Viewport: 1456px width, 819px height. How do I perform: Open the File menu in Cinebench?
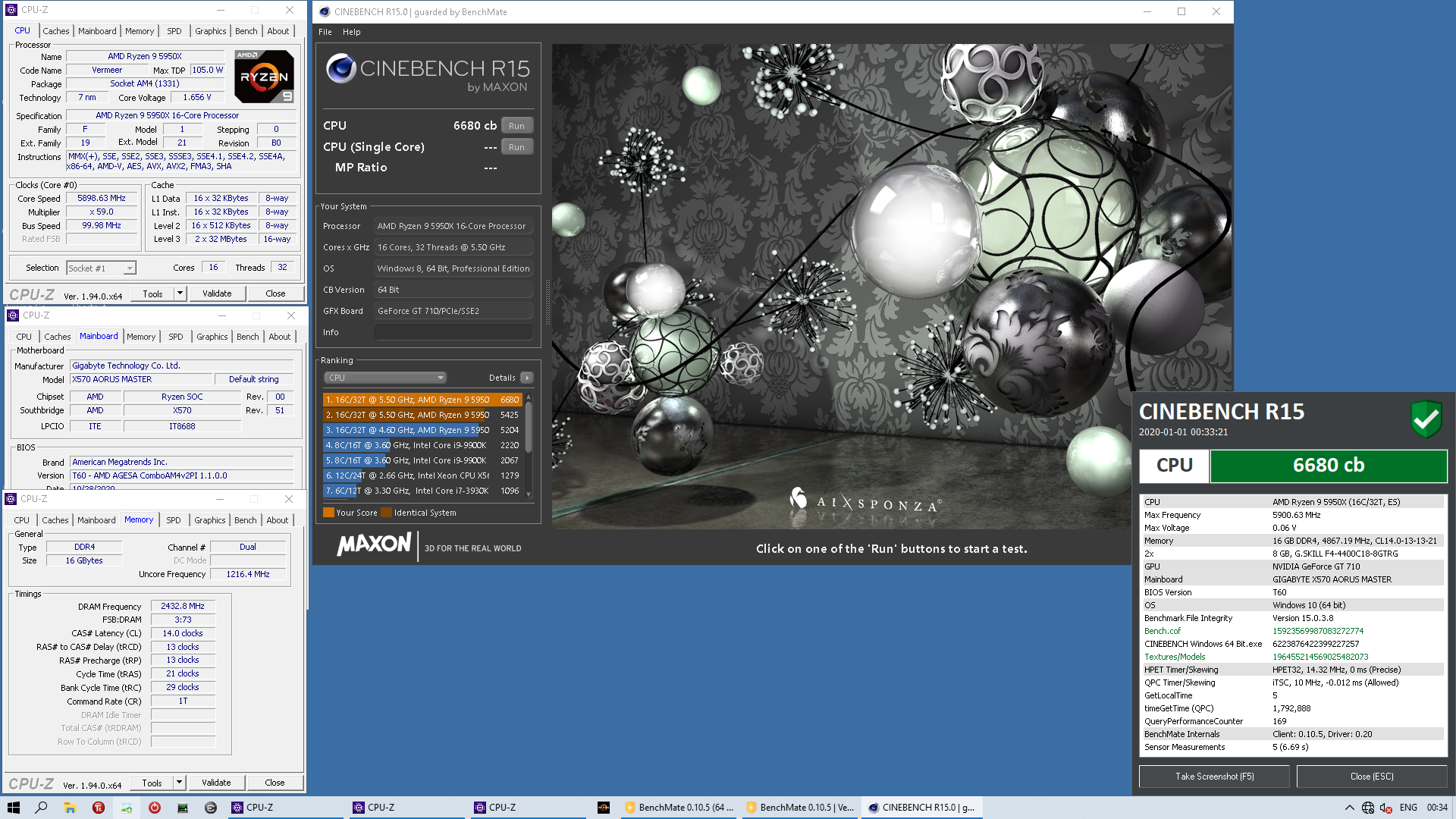click(325, 32)
